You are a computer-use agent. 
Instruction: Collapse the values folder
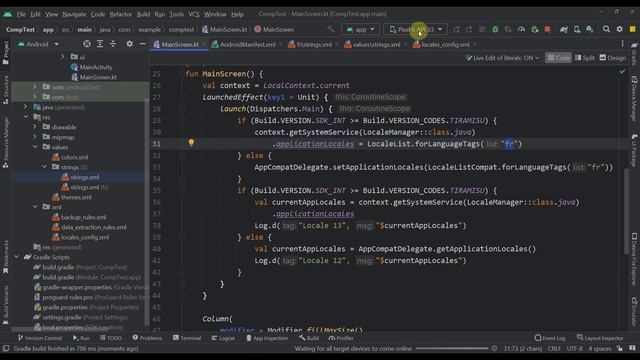point(35,147)
